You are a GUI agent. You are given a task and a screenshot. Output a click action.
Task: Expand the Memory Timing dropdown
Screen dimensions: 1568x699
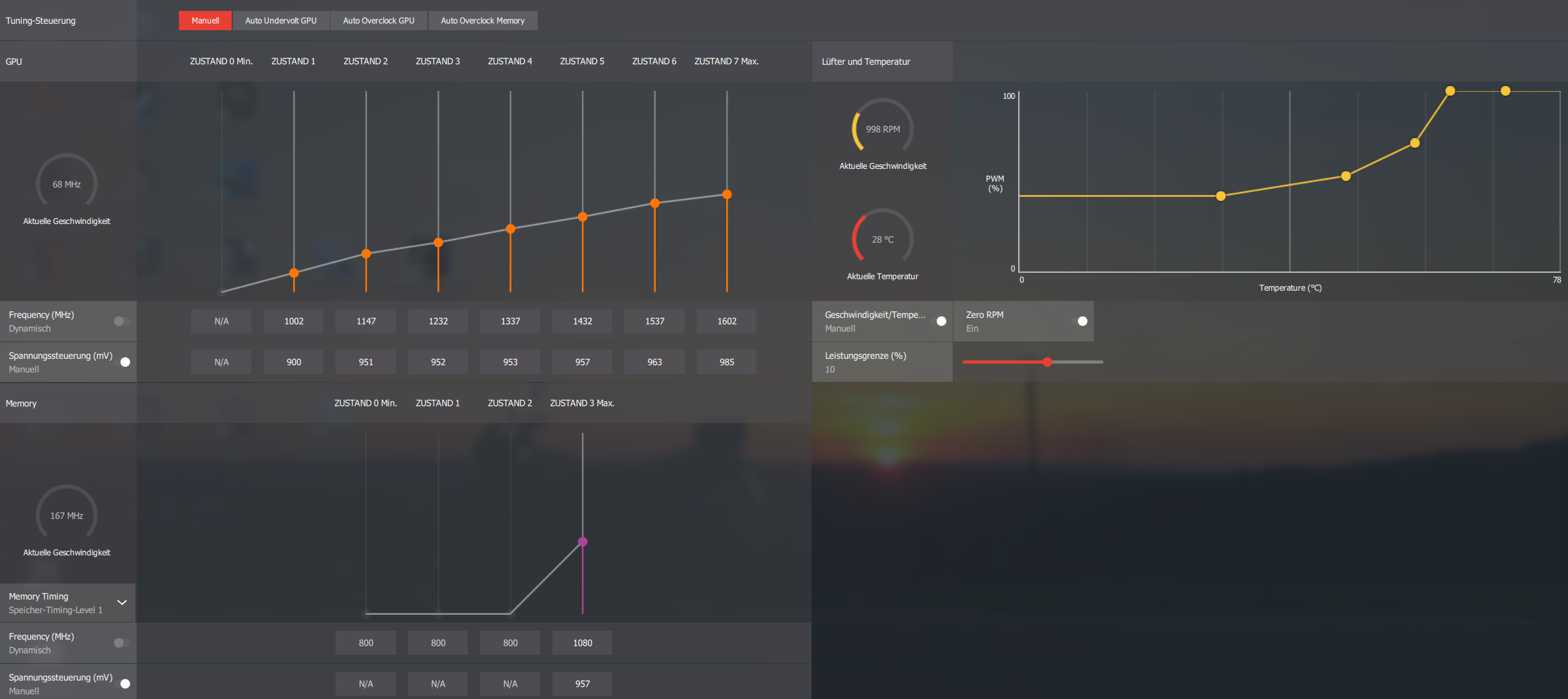[x=122, y=603]
